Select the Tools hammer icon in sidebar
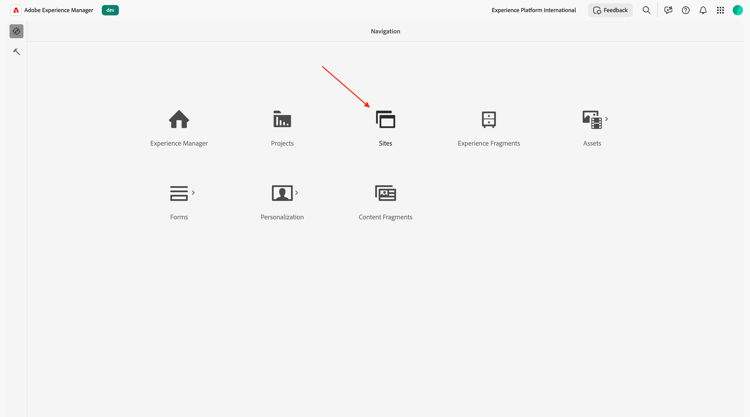This screenshot has width=750, height=417. 16,52
